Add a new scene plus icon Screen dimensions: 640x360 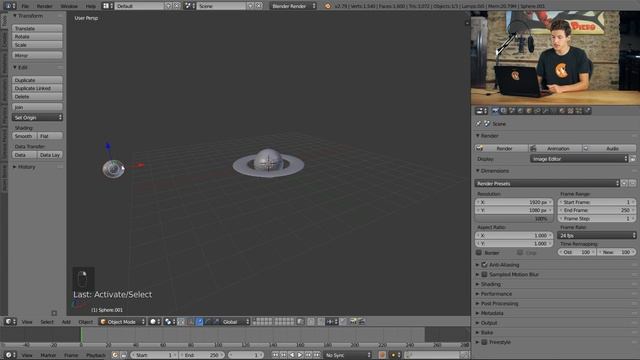250,6
